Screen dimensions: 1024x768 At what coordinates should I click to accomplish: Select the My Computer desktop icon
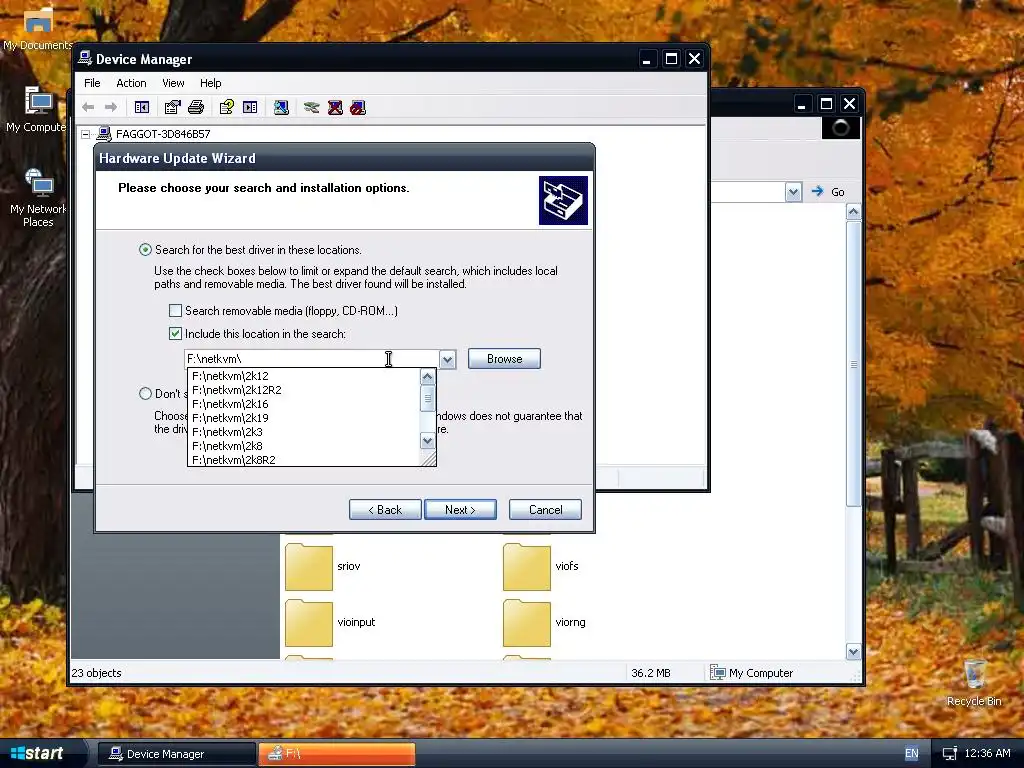[38, 109]
